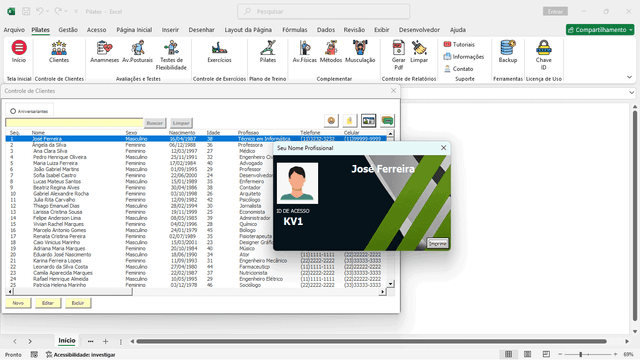640x360 pixels.
Task: Open the Métodos icon
Action: point(331,51)
